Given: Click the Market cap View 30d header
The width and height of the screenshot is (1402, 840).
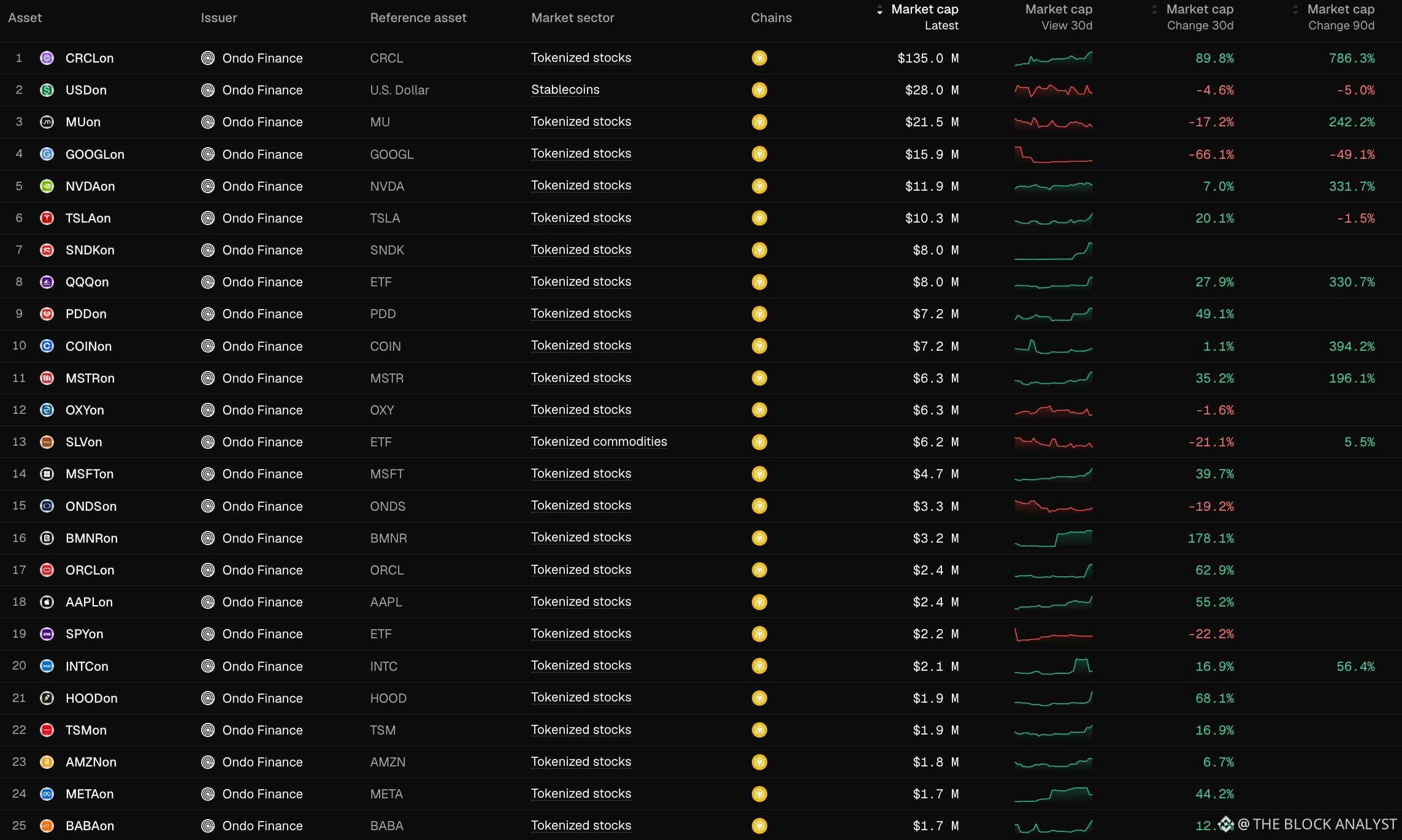Looking at the screenshot, I should [1059, 17].
